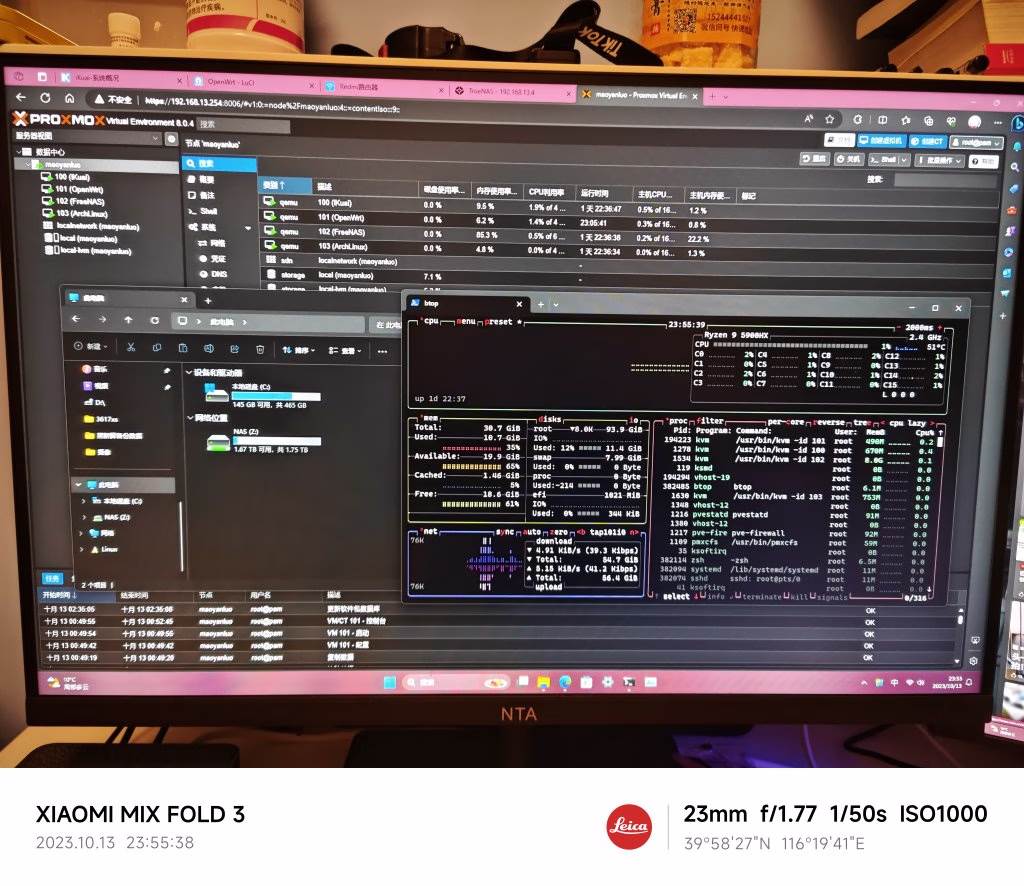Open Microsoft Edge from the taskbar
This screenshot has width=1024, height=886.
565,682
